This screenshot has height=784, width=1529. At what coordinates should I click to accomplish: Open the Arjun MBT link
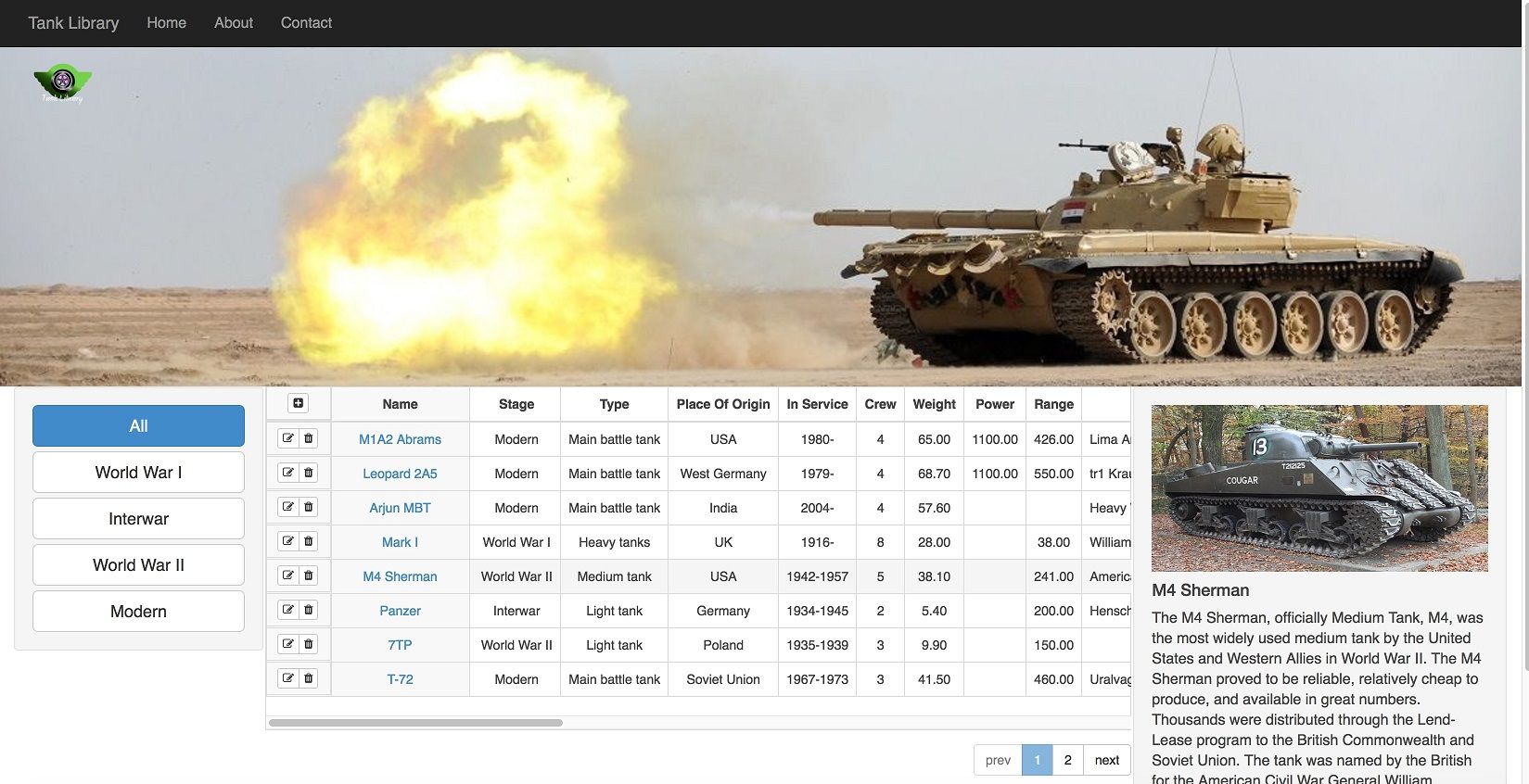point(400,508)
